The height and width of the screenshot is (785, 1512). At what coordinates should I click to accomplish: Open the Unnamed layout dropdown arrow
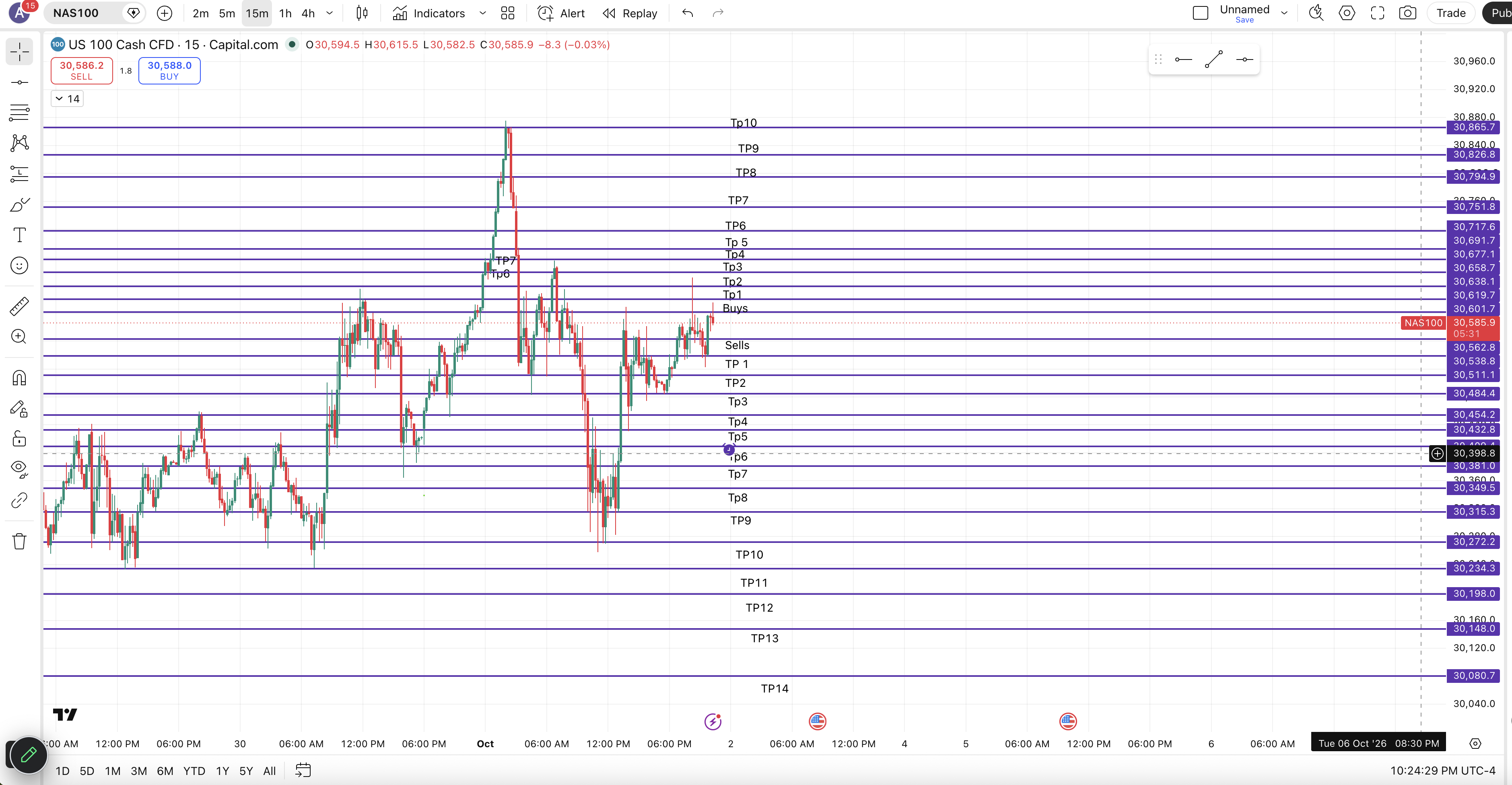pos(1284,13)
